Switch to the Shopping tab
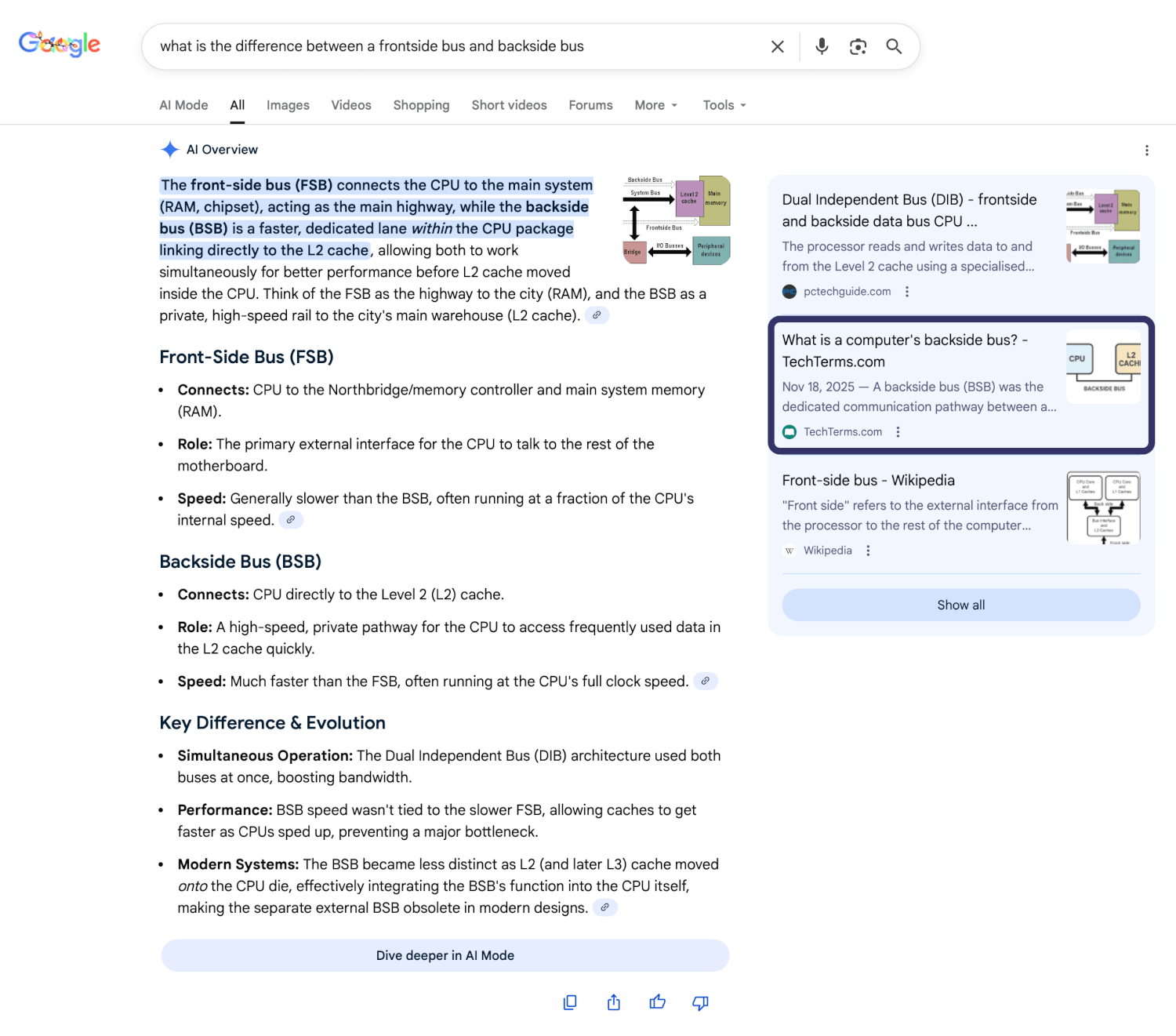1176x1036 pixels. pyautogui.click(x=421, y=105)
